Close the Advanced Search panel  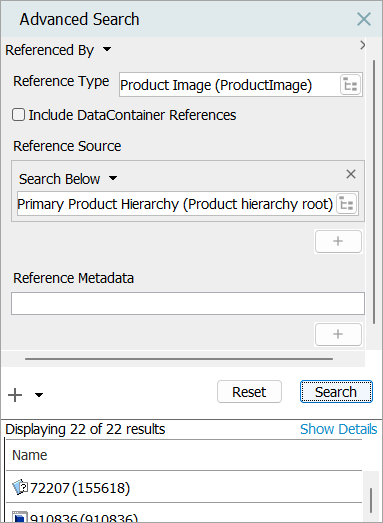364,19
